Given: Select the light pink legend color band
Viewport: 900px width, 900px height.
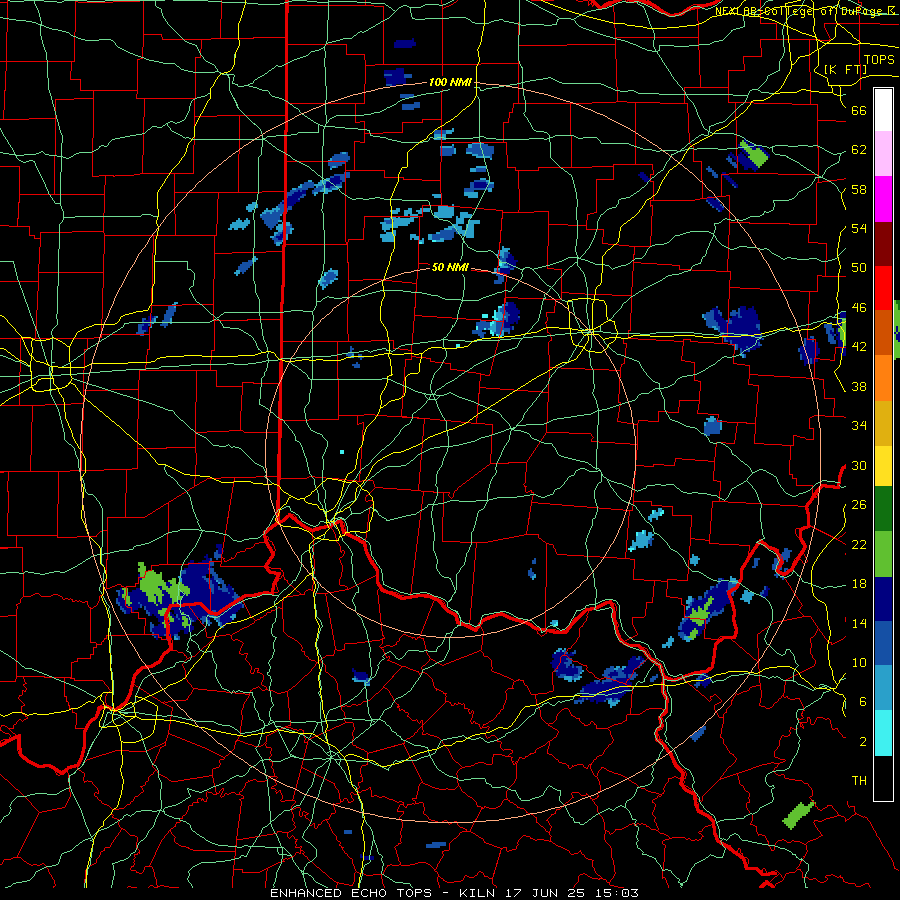Looking at the screenshot, I should tap(883, 154).
